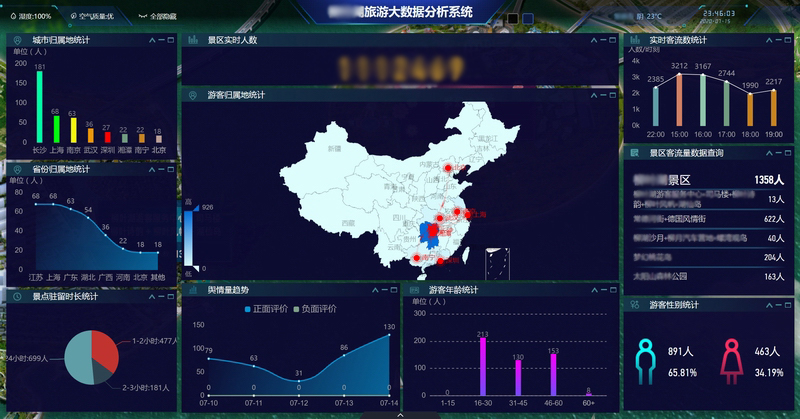Click the 16-30 age group bar
This screenshot has height=419, width=800.
click(483, 367)
